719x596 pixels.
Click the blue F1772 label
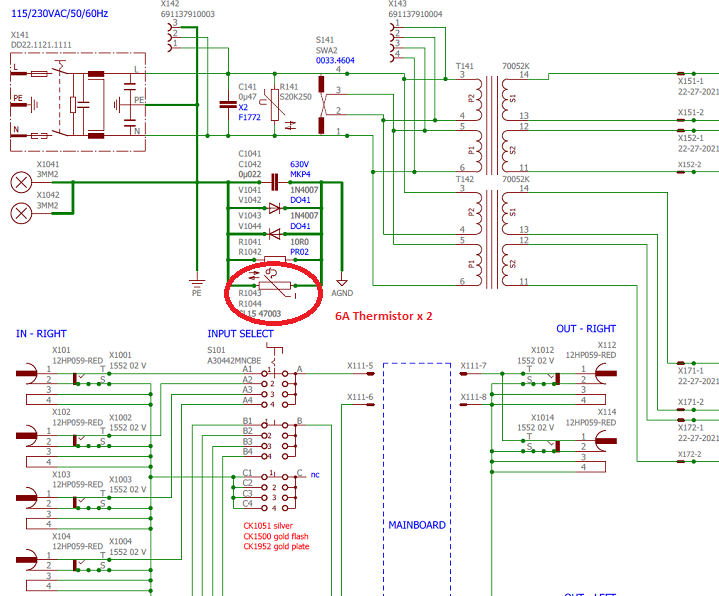[249, 117]
